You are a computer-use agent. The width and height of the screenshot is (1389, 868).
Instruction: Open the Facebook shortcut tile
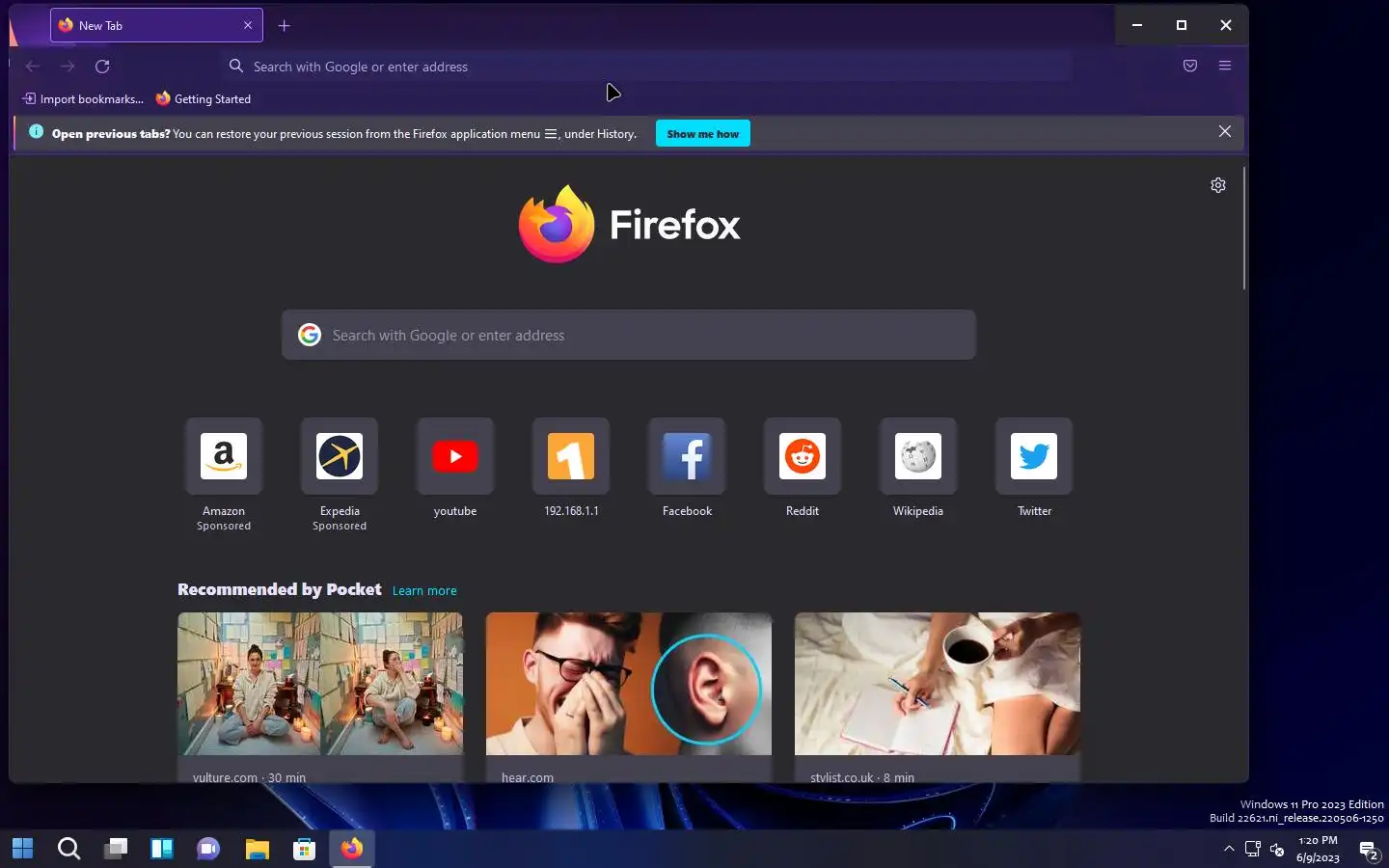pyautogui.click(x=687, y=456)
